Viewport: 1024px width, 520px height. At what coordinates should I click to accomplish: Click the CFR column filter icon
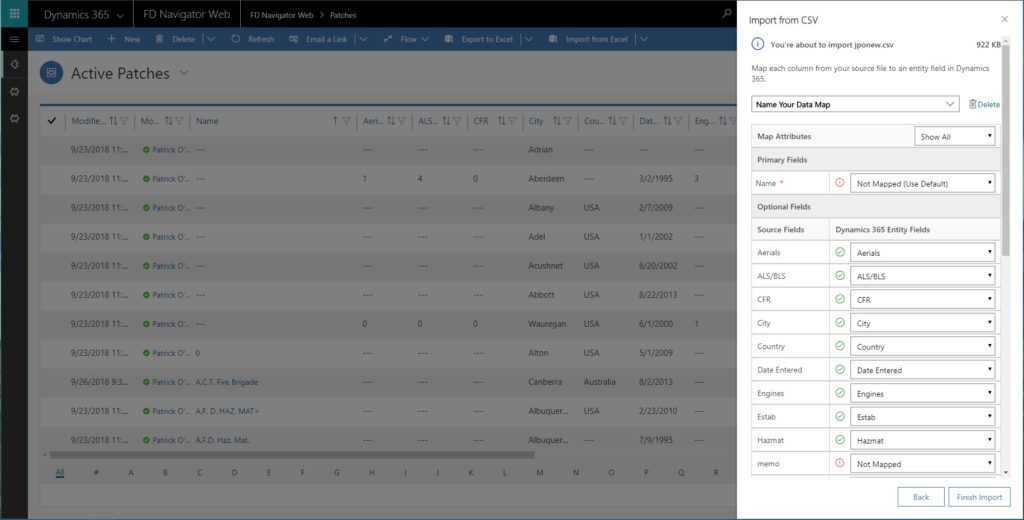tap(512, 121)
